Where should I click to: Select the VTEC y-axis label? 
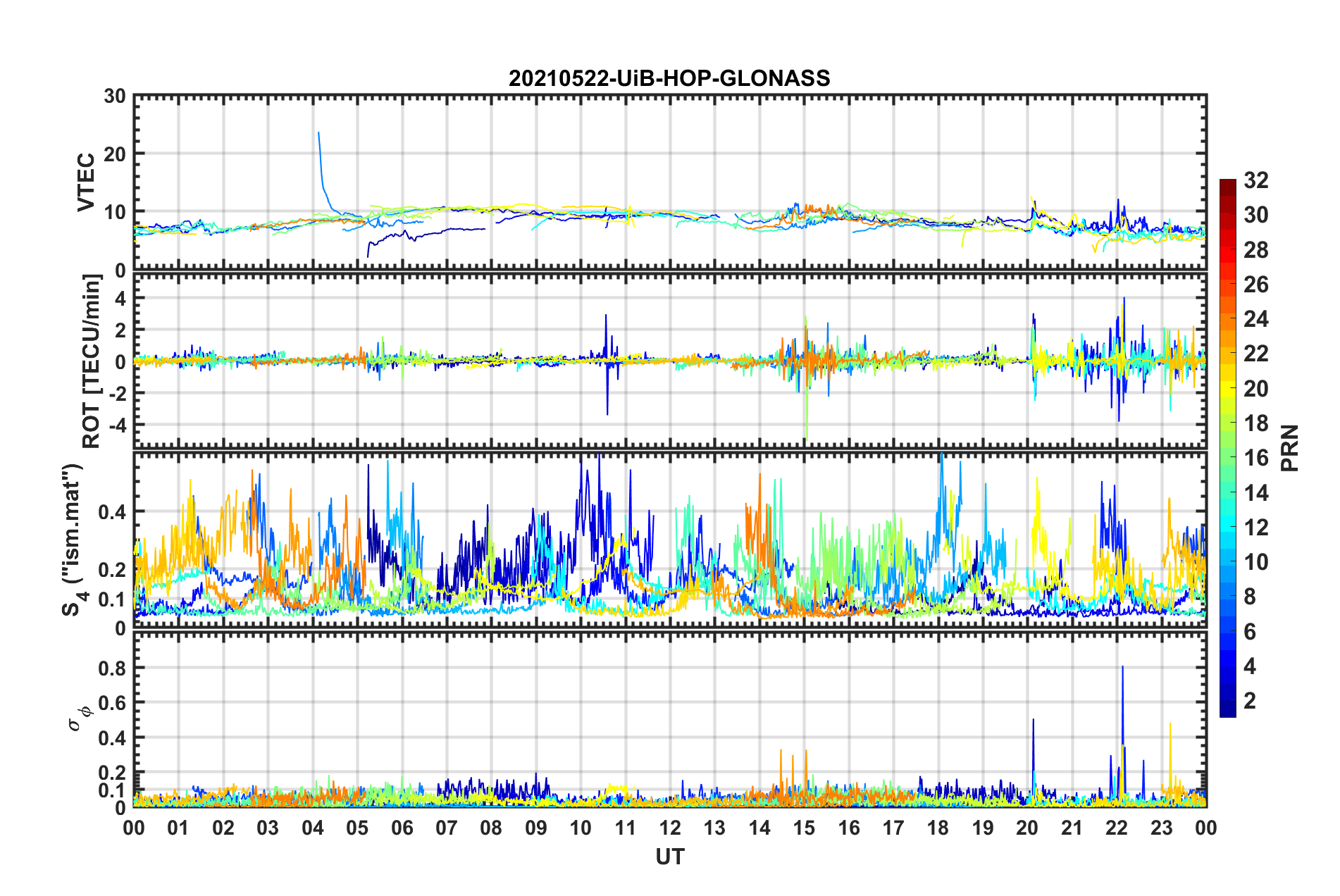[x=85, y=182]
